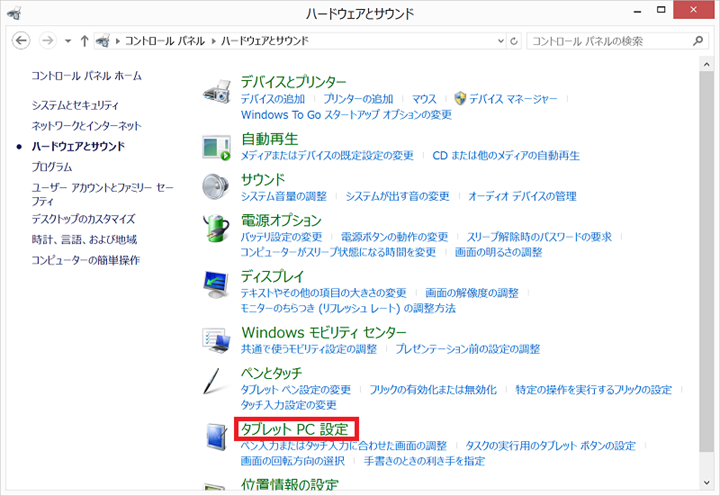Viewport: 720px width, 496px height.
Task: Open 時計、言語、および地域 in sidebar
Action: coord(84,240)
